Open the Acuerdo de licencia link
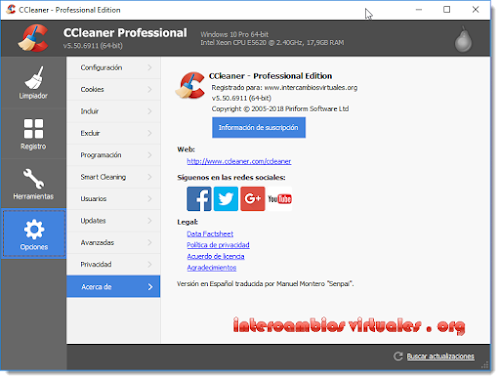The image size is (500, 380). tap(215, 256)
